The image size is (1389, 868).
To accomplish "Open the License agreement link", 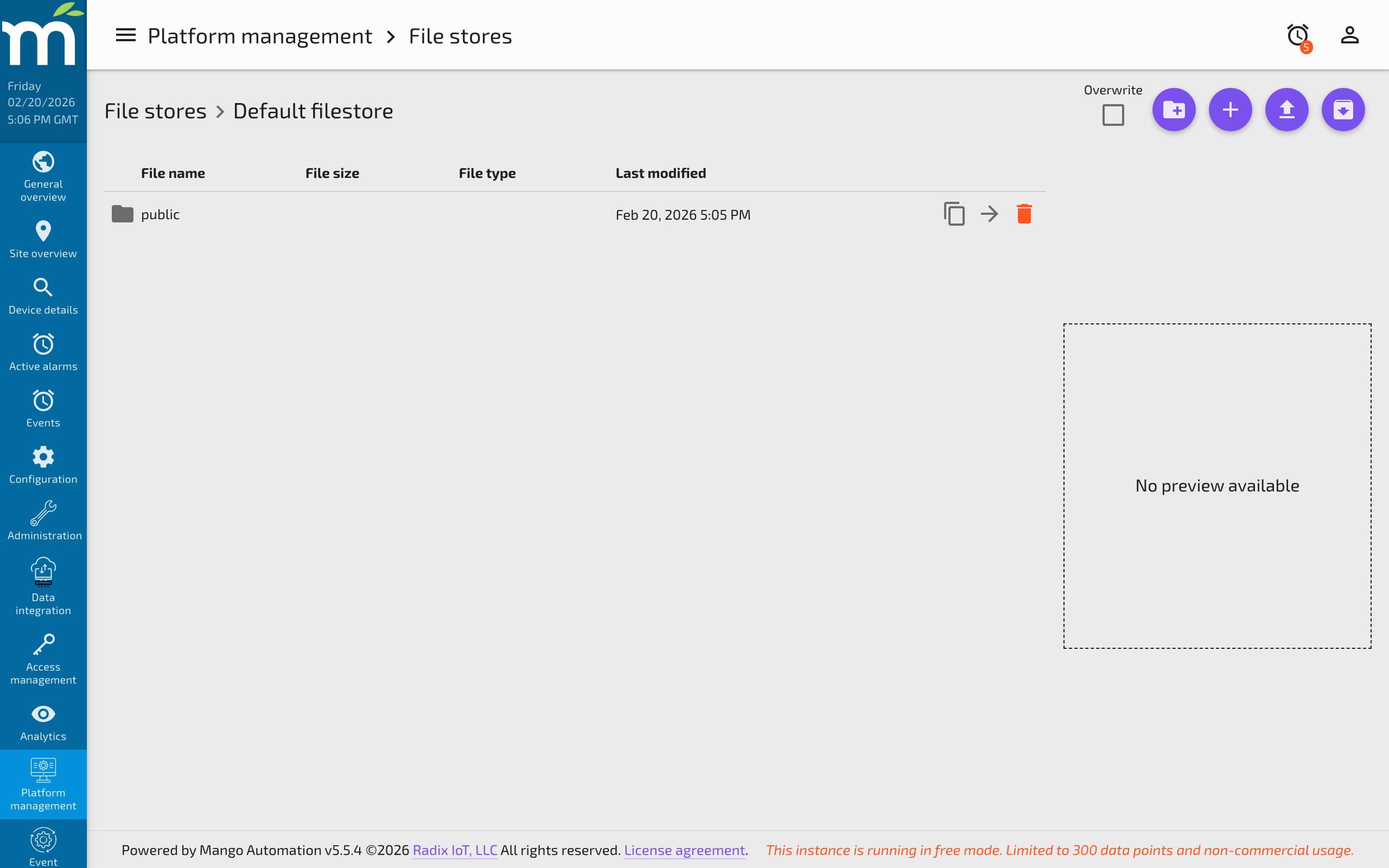I will 684,850.
